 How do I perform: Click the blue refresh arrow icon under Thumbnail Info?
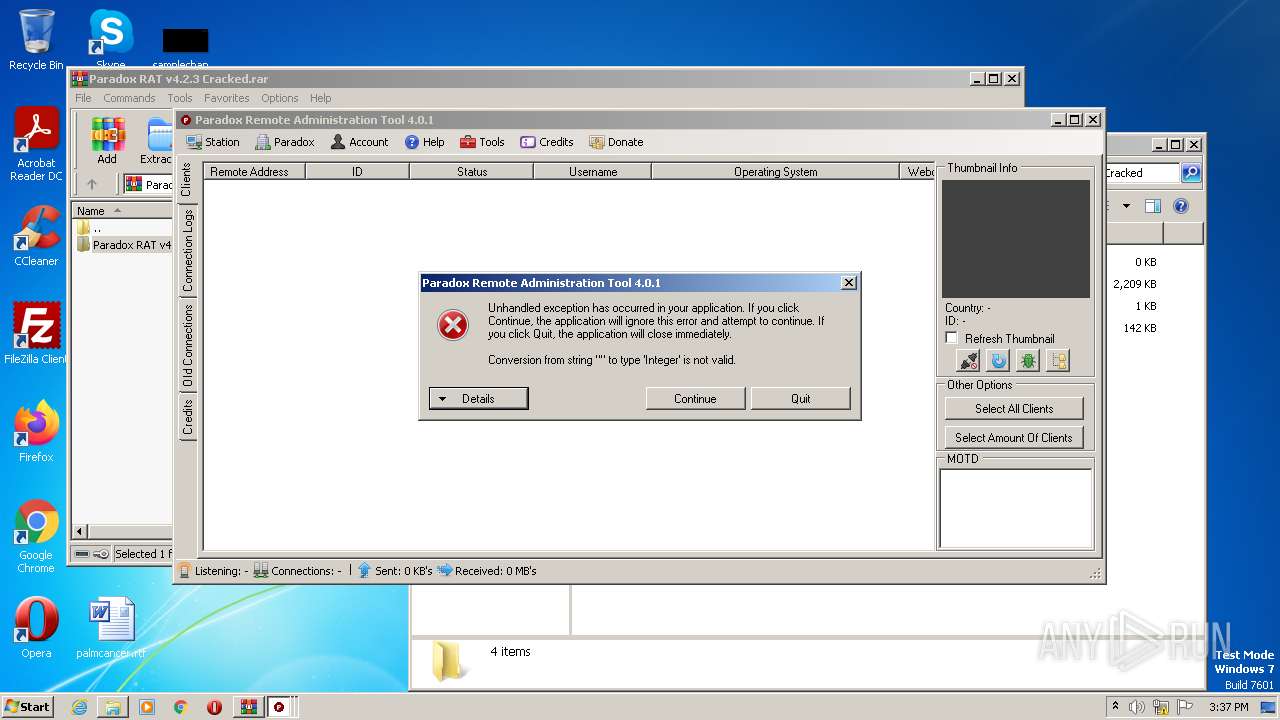pos(998,361)
